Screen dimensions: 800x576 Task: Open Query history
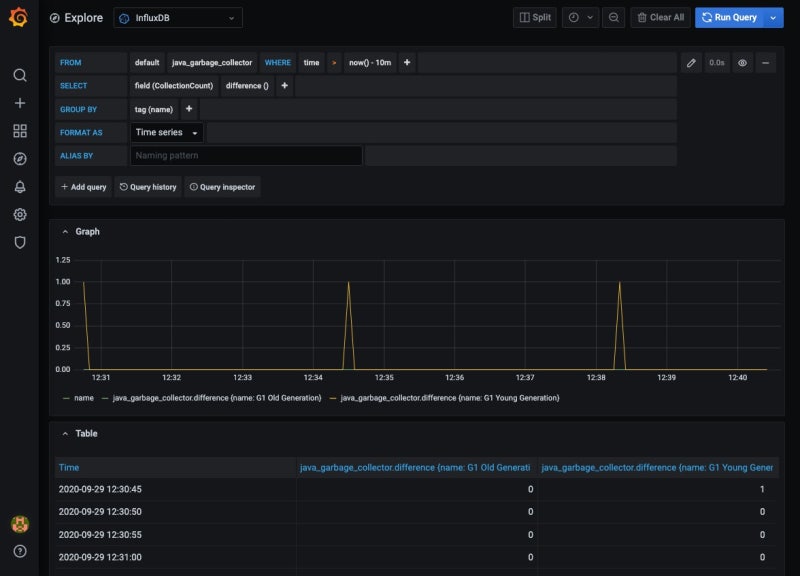tap(147, 186)
